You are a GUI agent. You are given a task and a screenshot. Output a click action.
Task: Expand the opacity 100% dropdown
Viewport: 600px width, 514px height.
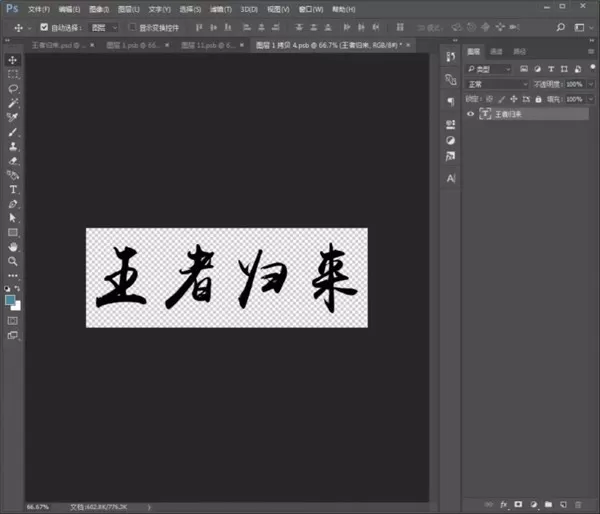(x=591, y=84)
